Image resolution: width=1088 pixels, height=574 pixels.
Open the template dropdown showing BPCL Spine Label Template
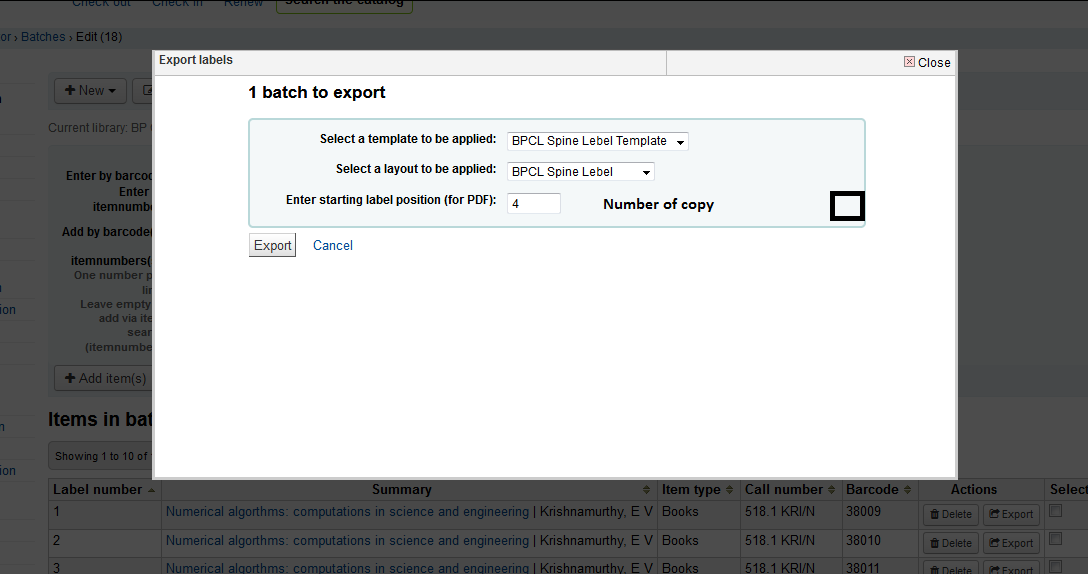[x=598, y=141]
